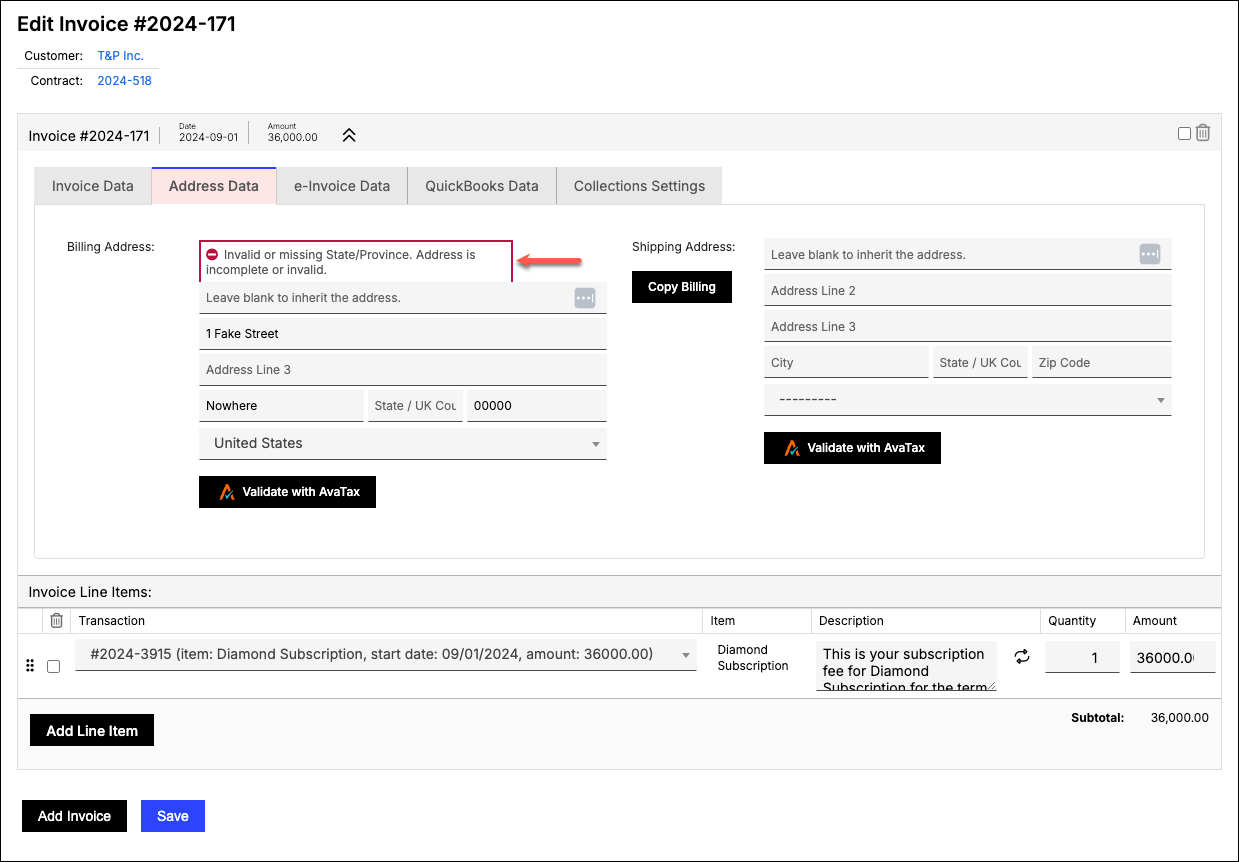This screenshot has width=1239, height=862.
Task: Click the Quantity field showing 1
Action: (x=1082, y=657)
